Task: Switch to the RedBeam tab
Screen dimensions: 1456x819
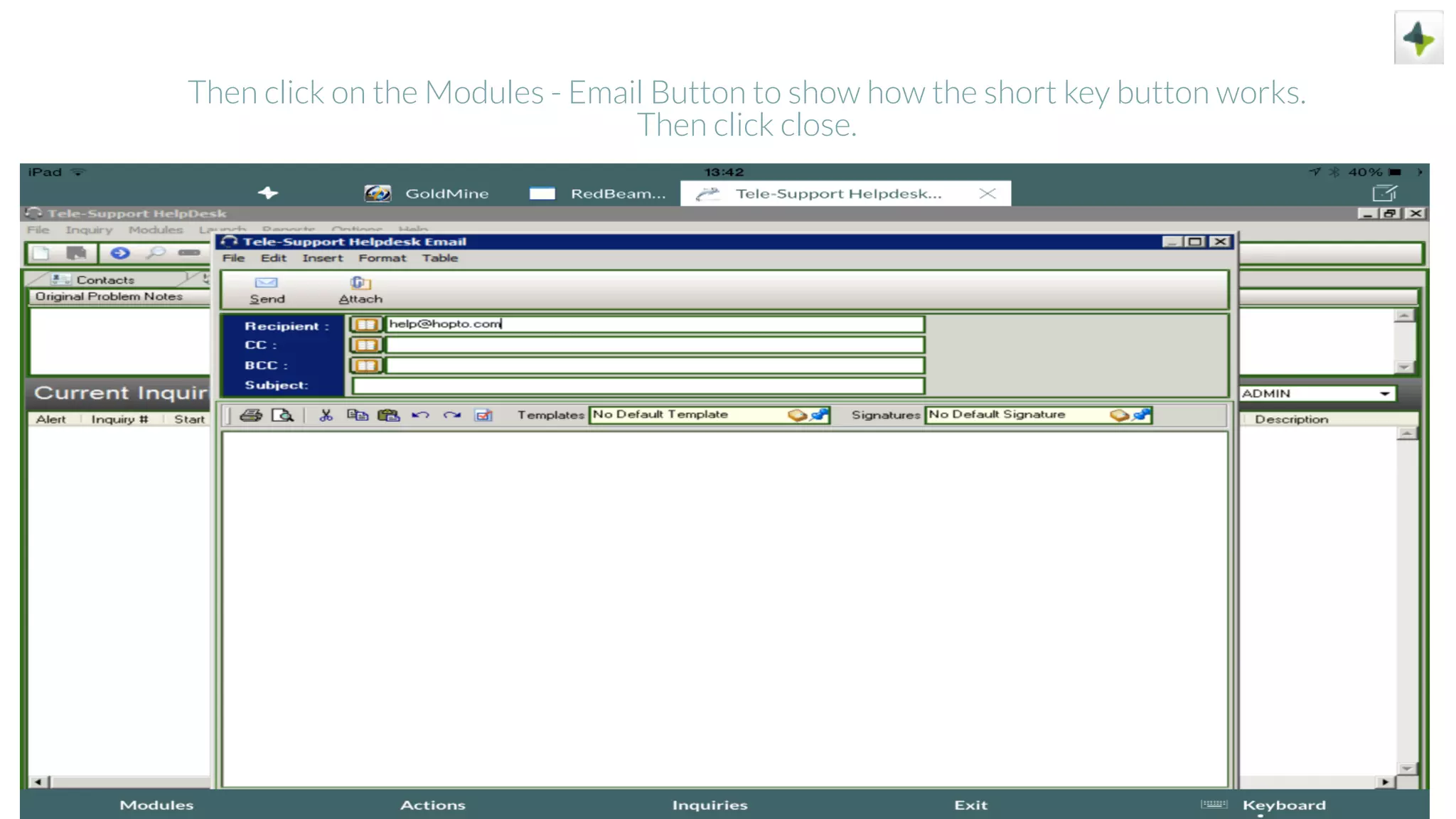Action: point(597,193)
